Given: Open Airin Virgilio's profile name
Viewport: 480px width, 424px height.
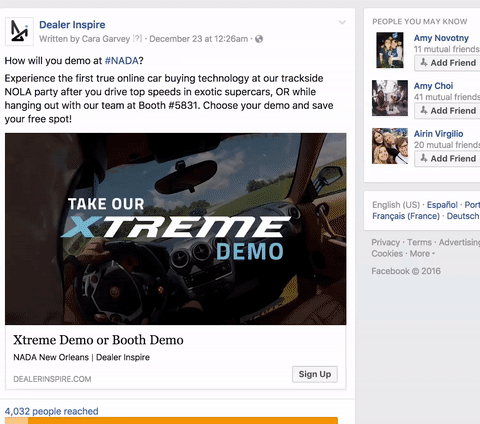Looking at the screenshot, I should [x=438, y=134].
